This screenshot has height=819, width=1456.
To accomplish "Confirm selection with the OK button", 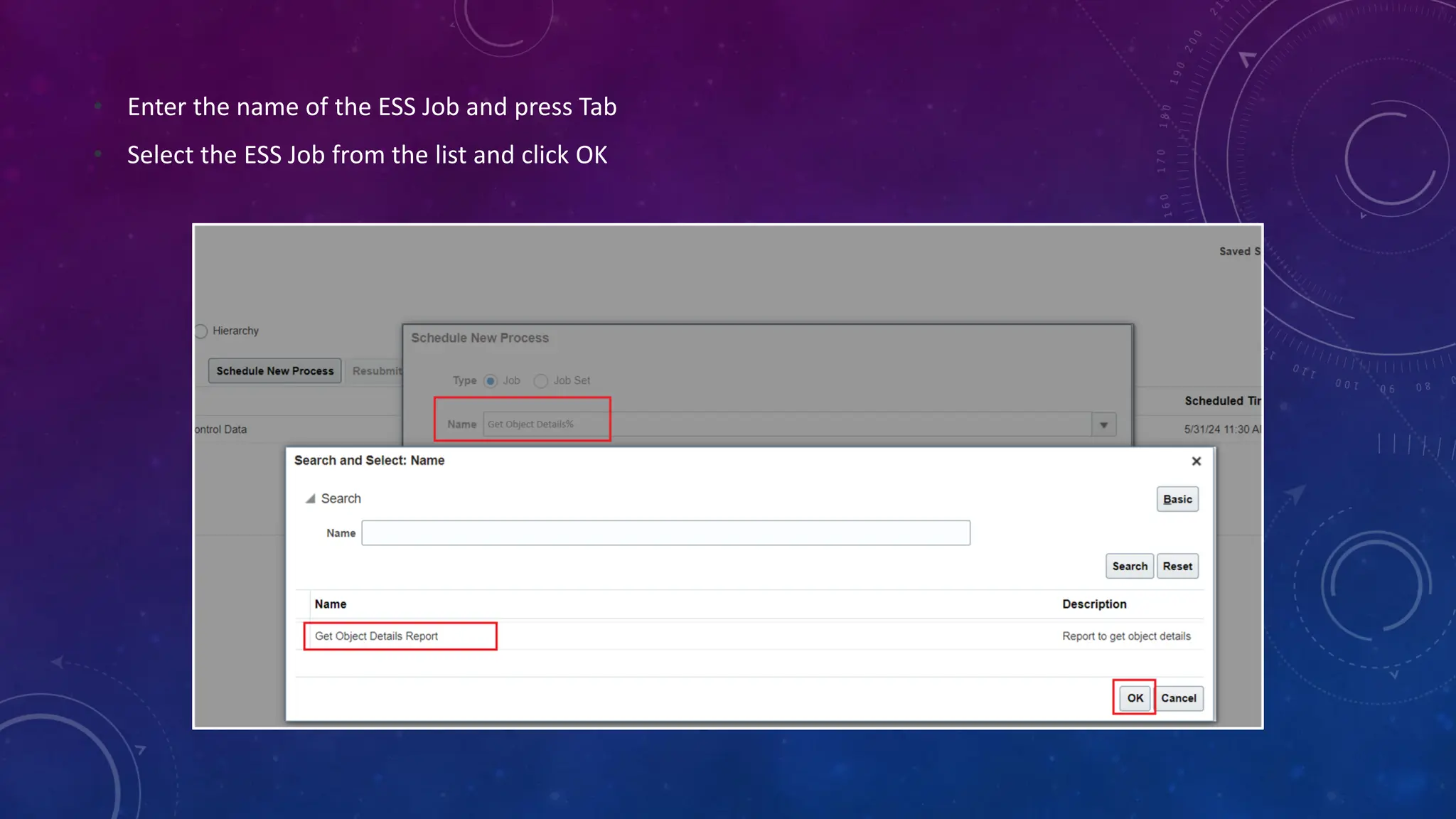I will point(1135,698).
